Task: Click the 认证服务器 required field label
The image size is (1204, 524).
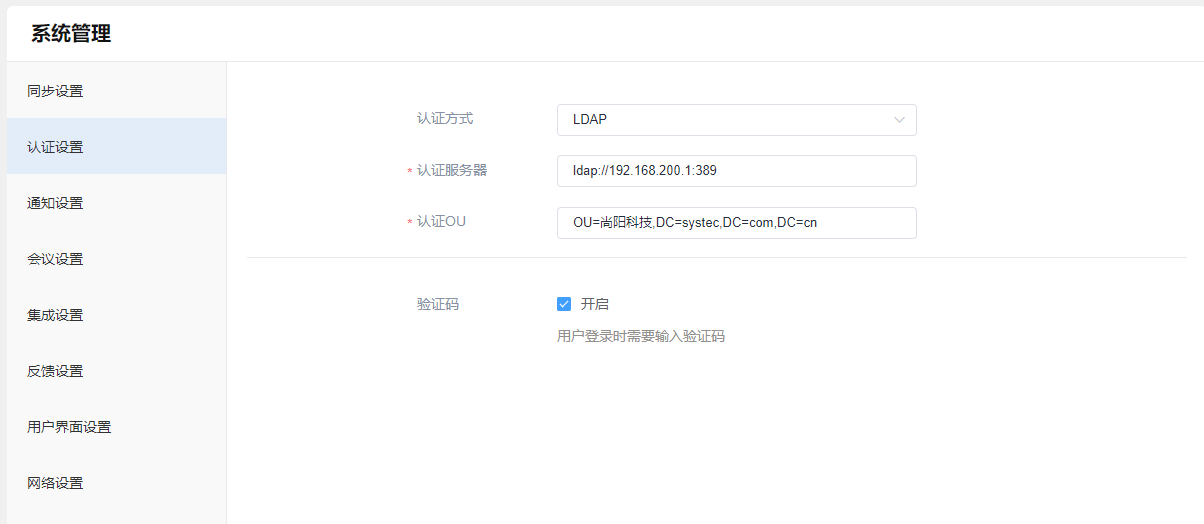Action: point(451,170)
